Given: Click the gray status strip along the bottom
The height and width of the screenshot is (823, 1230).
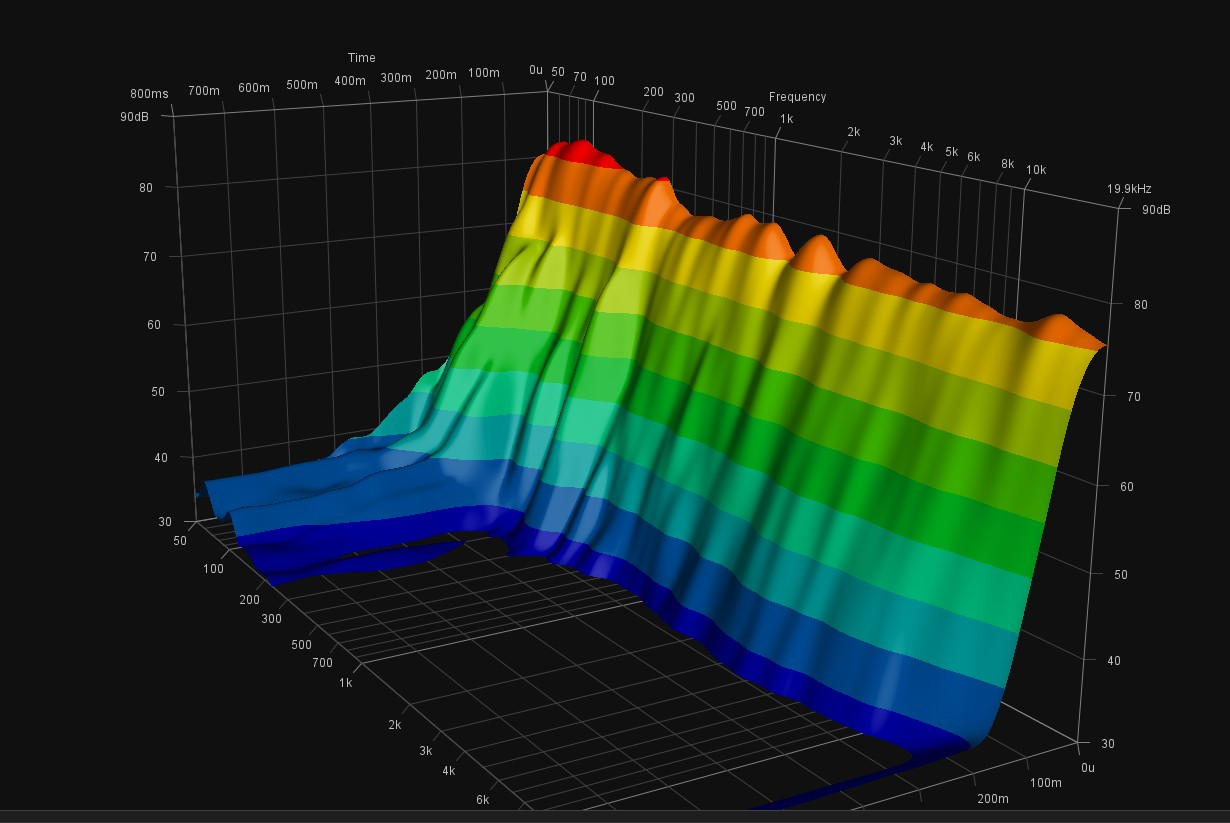Looking at the screenshot, I should coord(615,816).
